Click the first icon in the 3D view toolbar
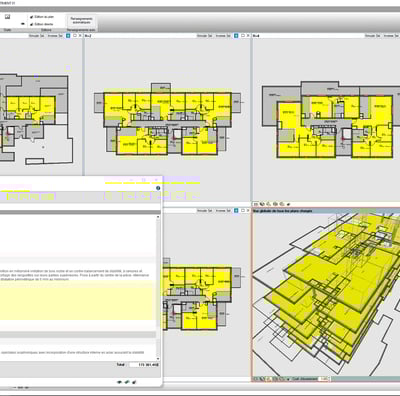Screen dimensions: 400x396 point(256,204)
